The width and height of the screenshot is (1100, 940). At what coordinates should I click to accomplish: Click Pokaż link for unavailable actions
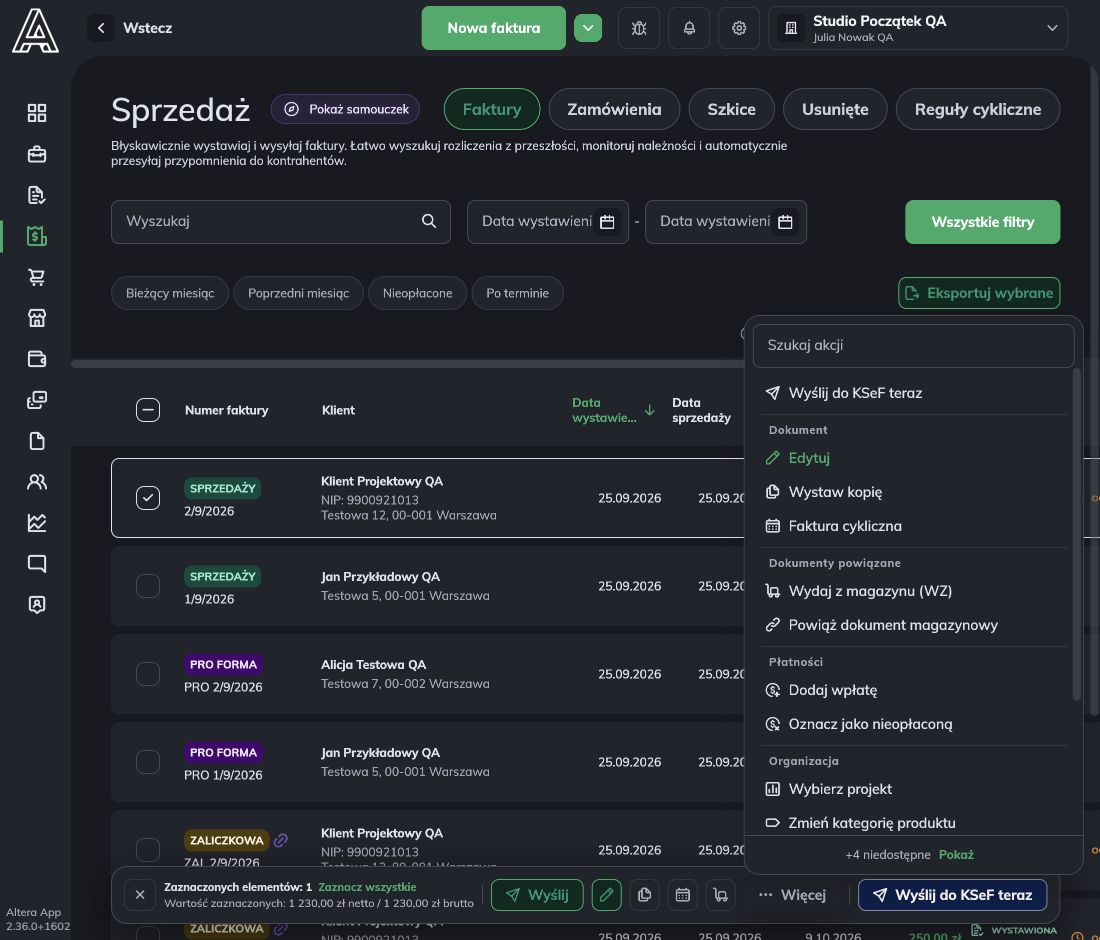pyautogui.click(x=956, y=854)
